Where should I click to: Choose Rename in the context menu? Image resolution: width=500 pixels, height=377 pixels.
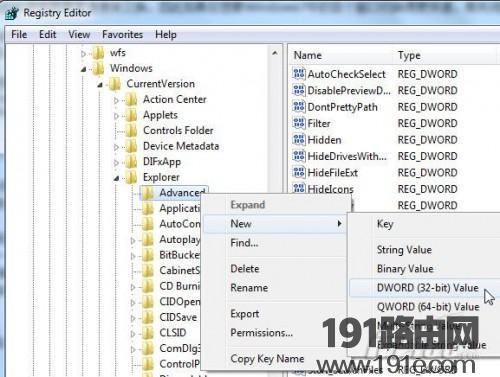coord(274,288)
